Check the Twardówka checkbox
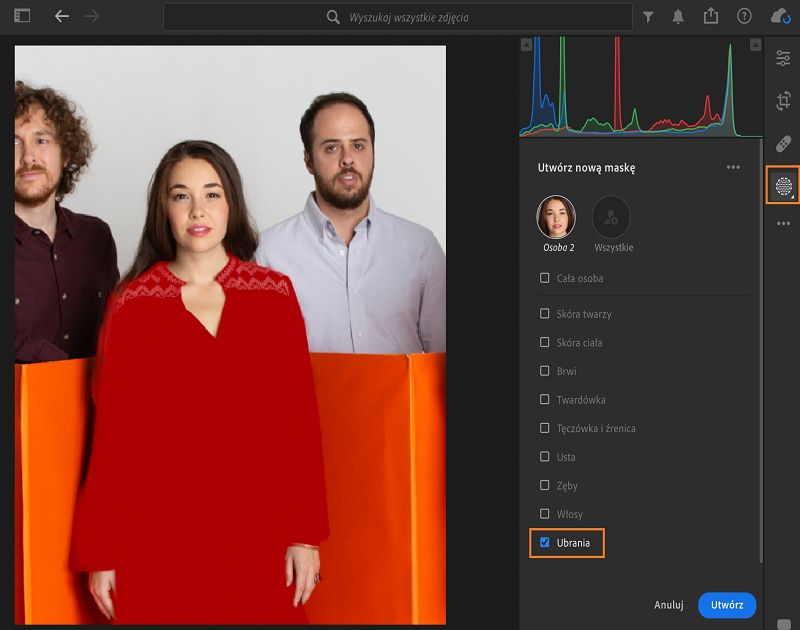 545,399
